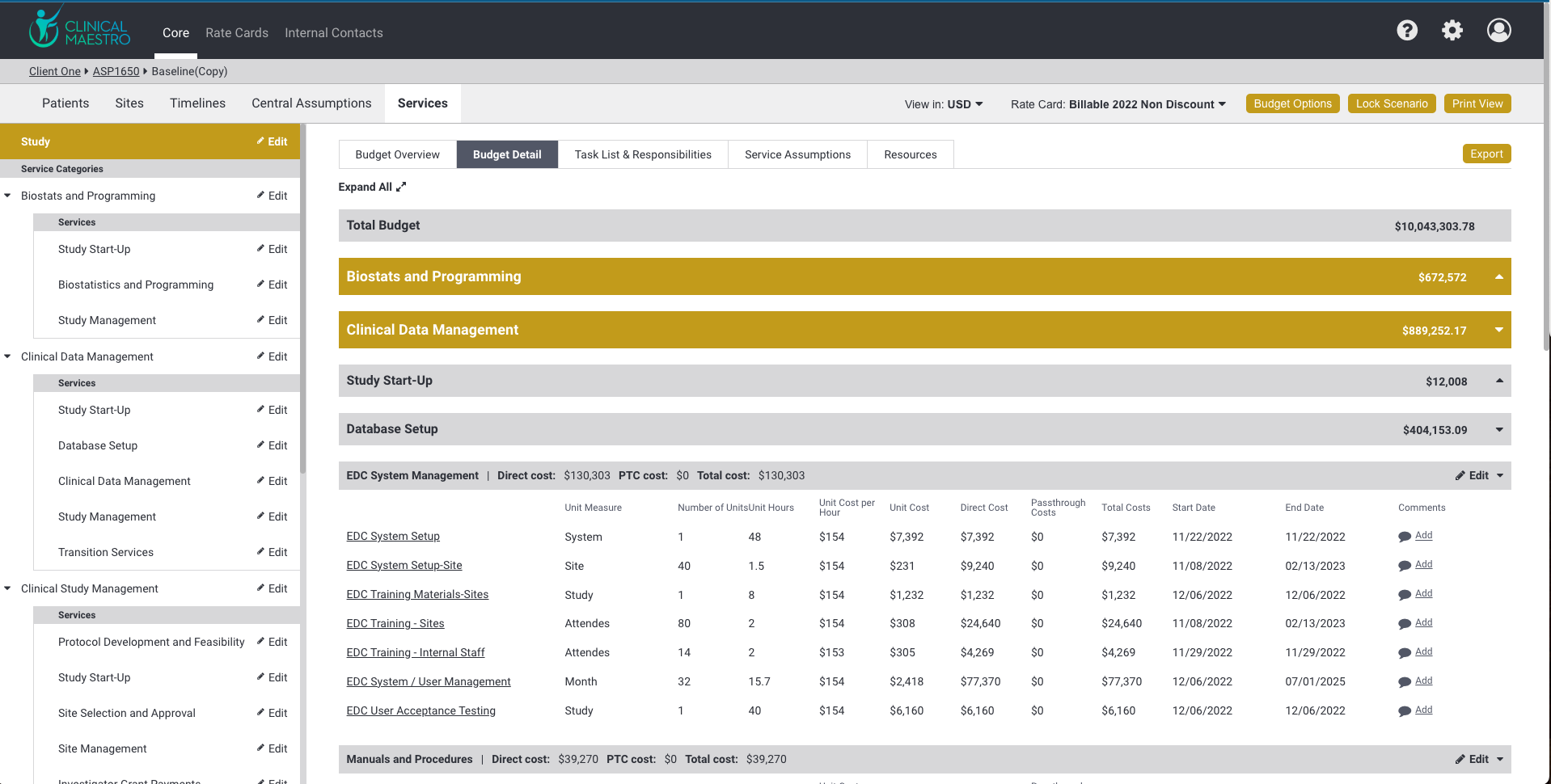Click comment bubble for EDC System Setup

1404,537
